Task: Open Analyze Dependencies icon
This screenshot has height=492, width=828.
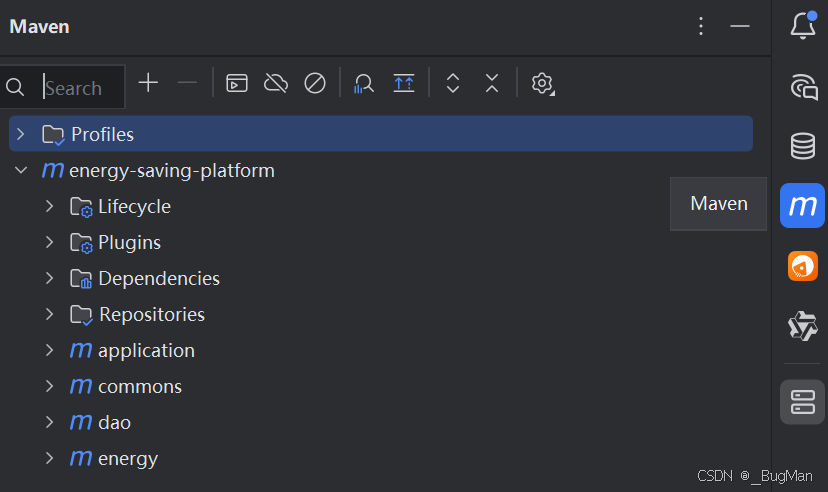Action: point(364,83)
